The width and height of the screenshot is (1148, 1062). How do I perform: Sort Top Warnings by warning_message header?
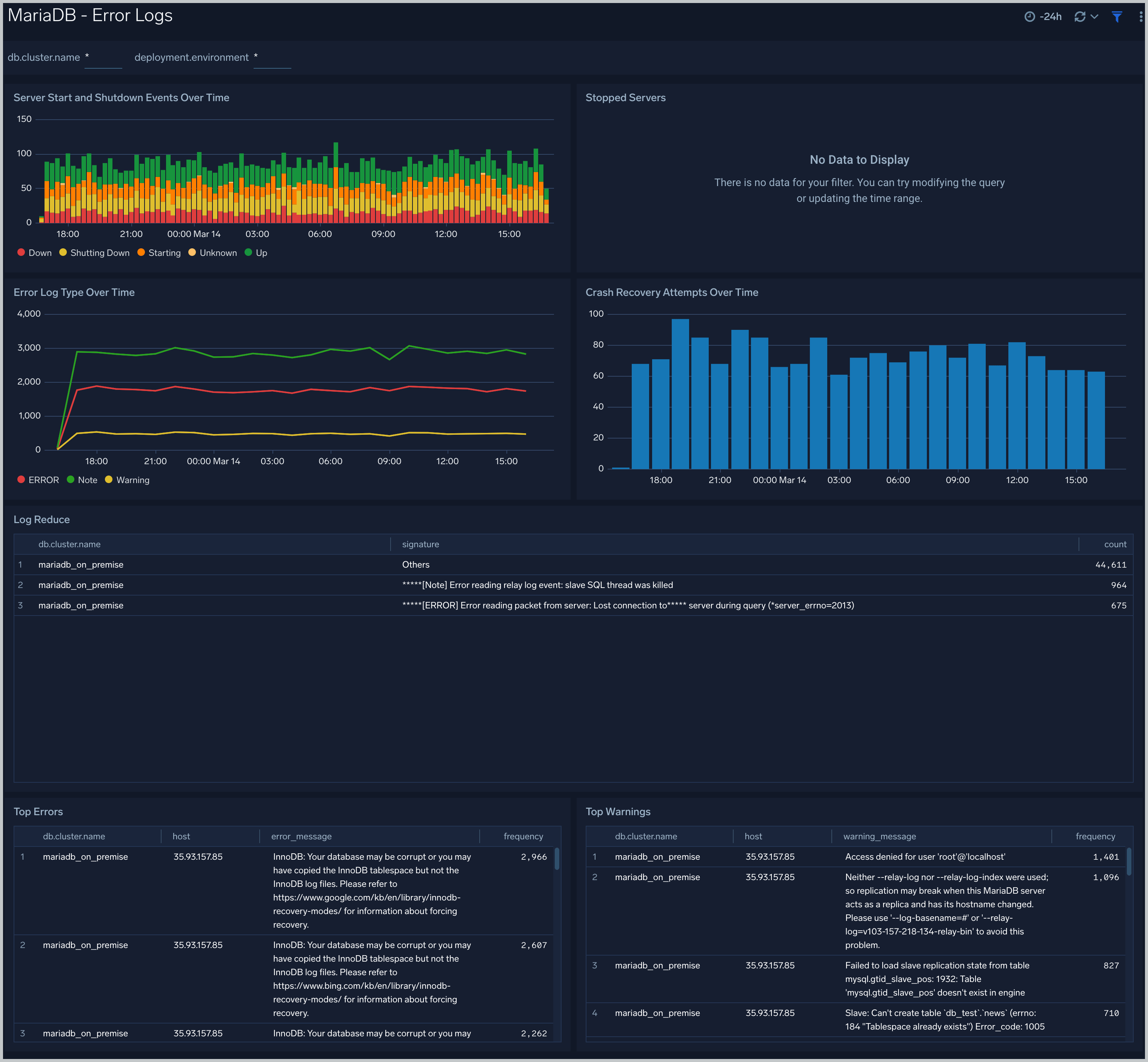[879, 837]
